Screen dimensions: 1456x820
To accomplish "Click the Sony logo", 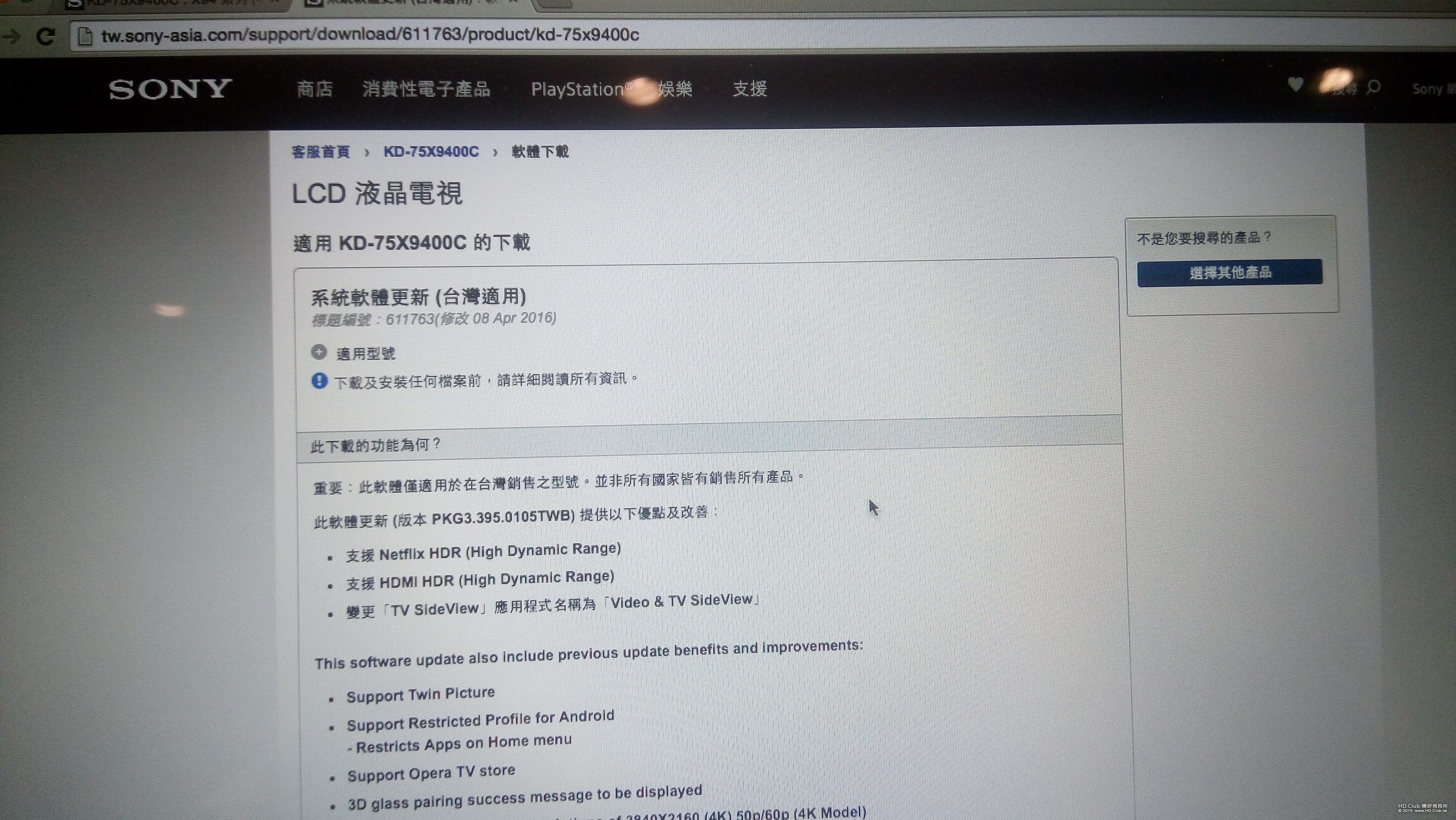I will click(170, 89).
